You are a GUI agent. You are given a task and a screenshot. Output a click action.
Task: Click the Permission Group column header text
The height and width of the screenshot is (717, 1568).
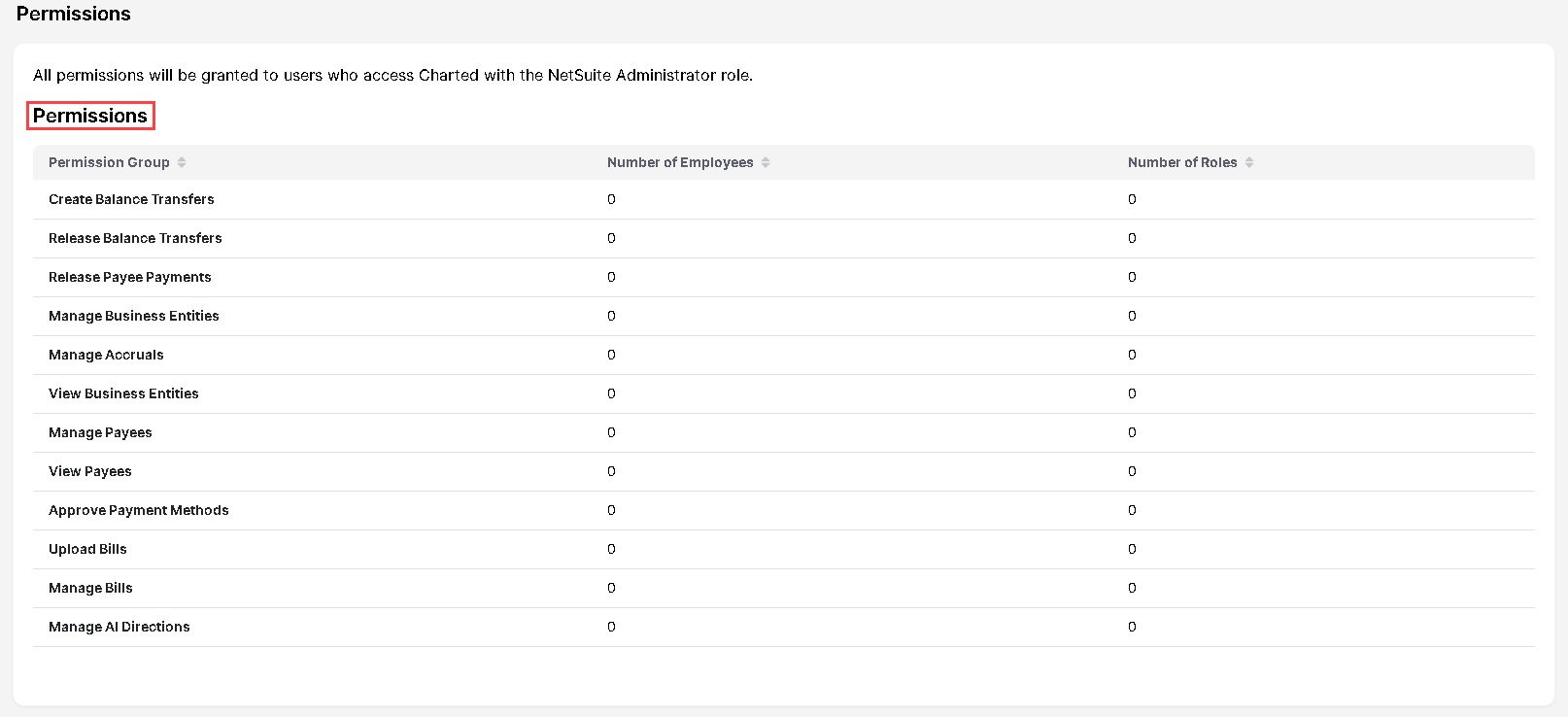[x=109, y=162]
